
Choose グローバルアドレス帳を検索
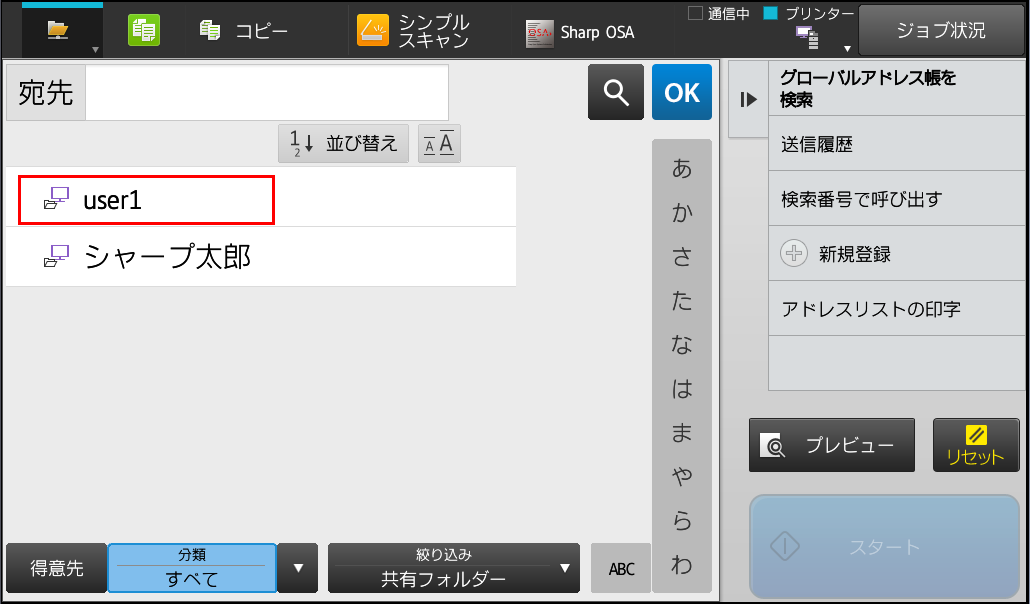point(897,89)
